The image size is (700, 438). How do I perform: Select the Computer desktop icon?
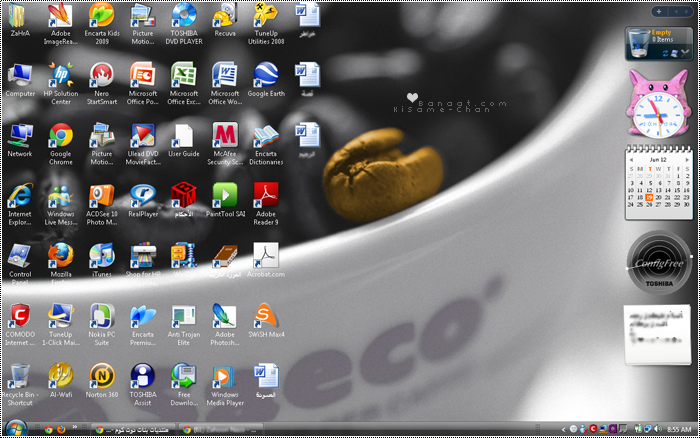pyautogui.click(x=20, y=76)
